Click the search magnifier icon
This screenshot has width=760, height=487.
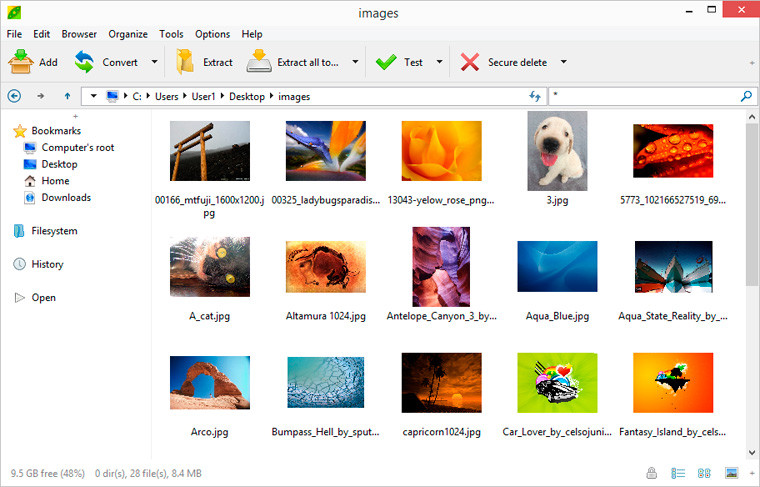tap(746, 96)
